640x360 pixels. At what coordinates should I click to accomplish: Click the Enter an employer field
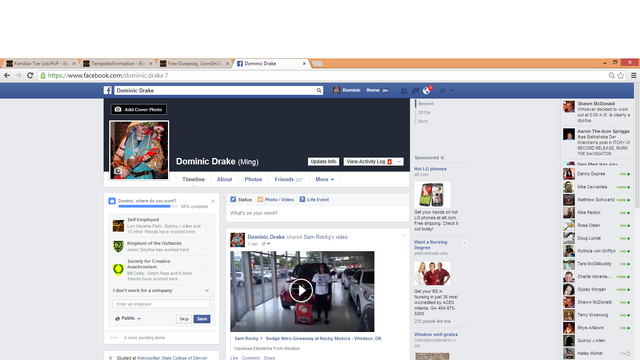coord(161,304)
